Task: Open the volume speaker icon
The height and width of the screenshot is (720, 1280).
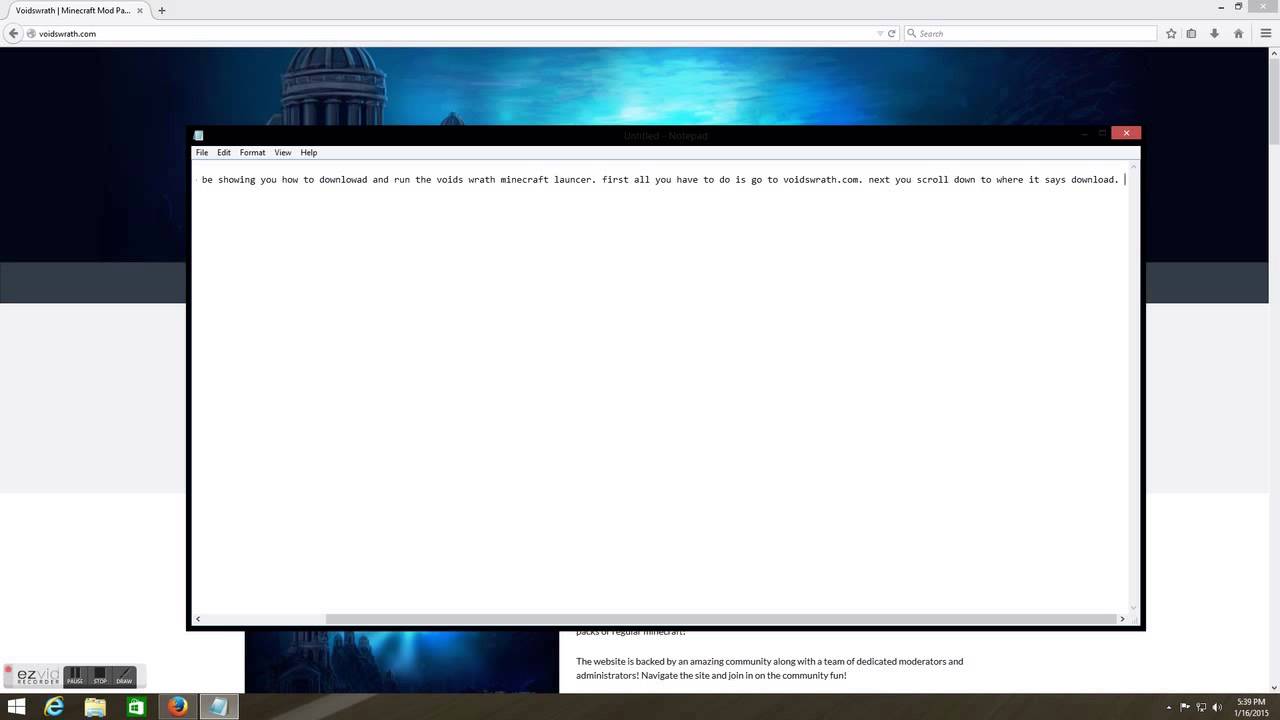Action: [x=1217, y=707]
